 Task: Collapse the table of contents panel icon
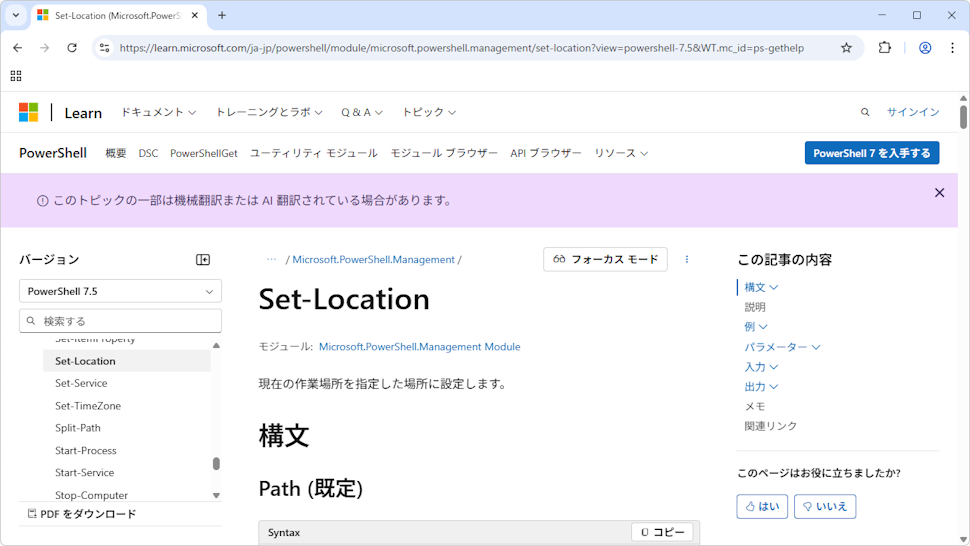203,260
